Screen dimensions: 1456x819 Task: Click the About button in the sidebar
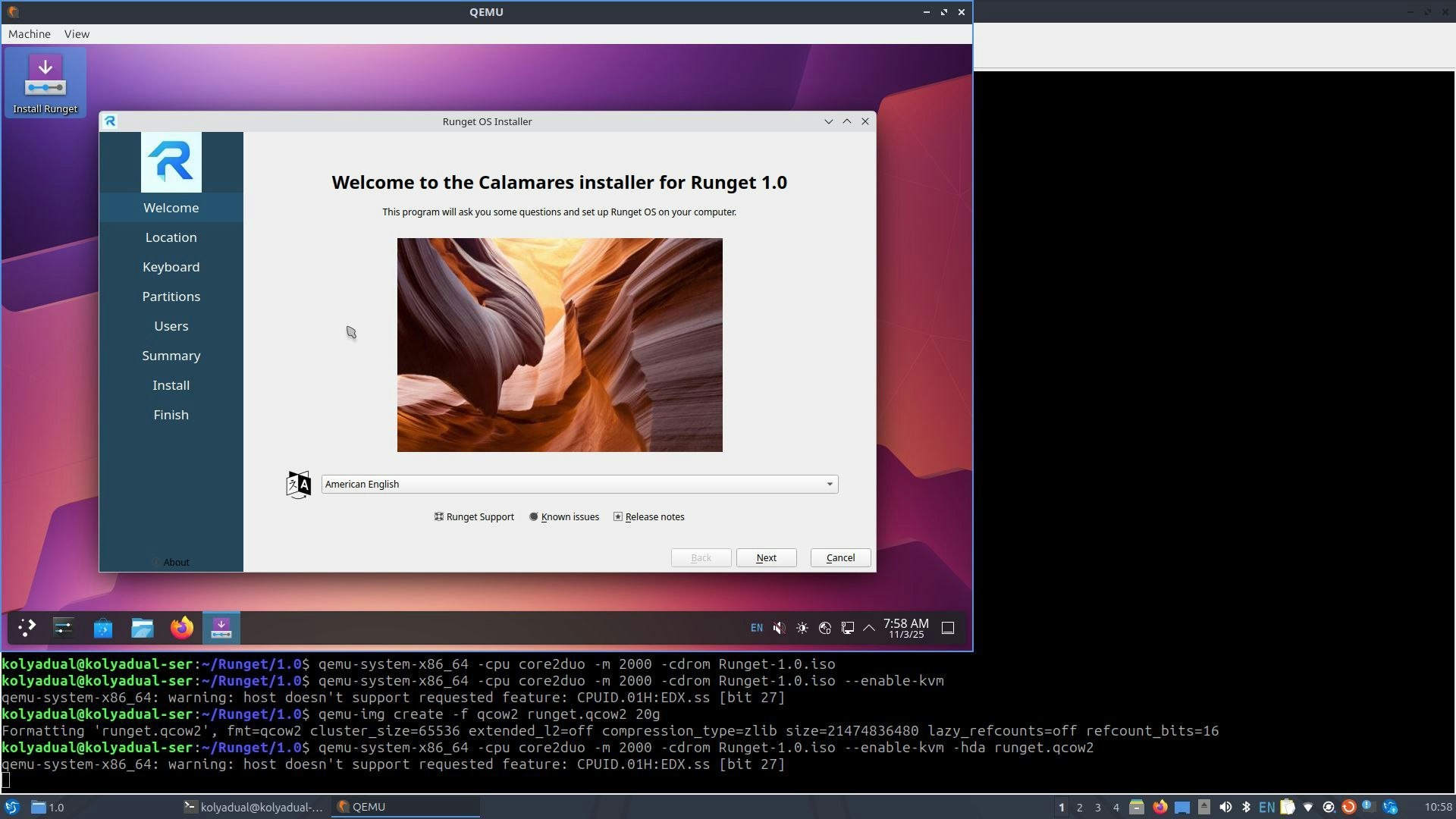pyautogui.click(x=171, y=562)
